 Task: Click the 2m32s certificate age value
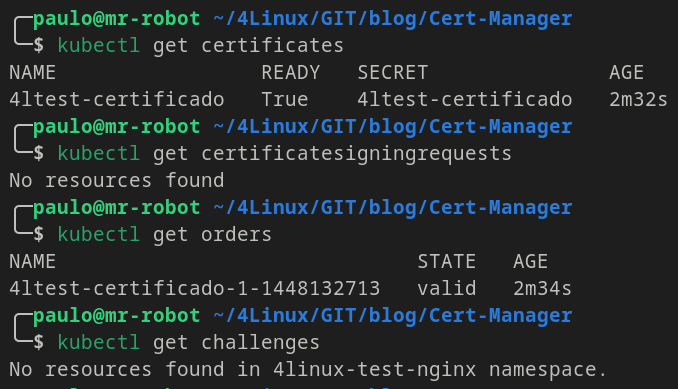coord(638,99)
